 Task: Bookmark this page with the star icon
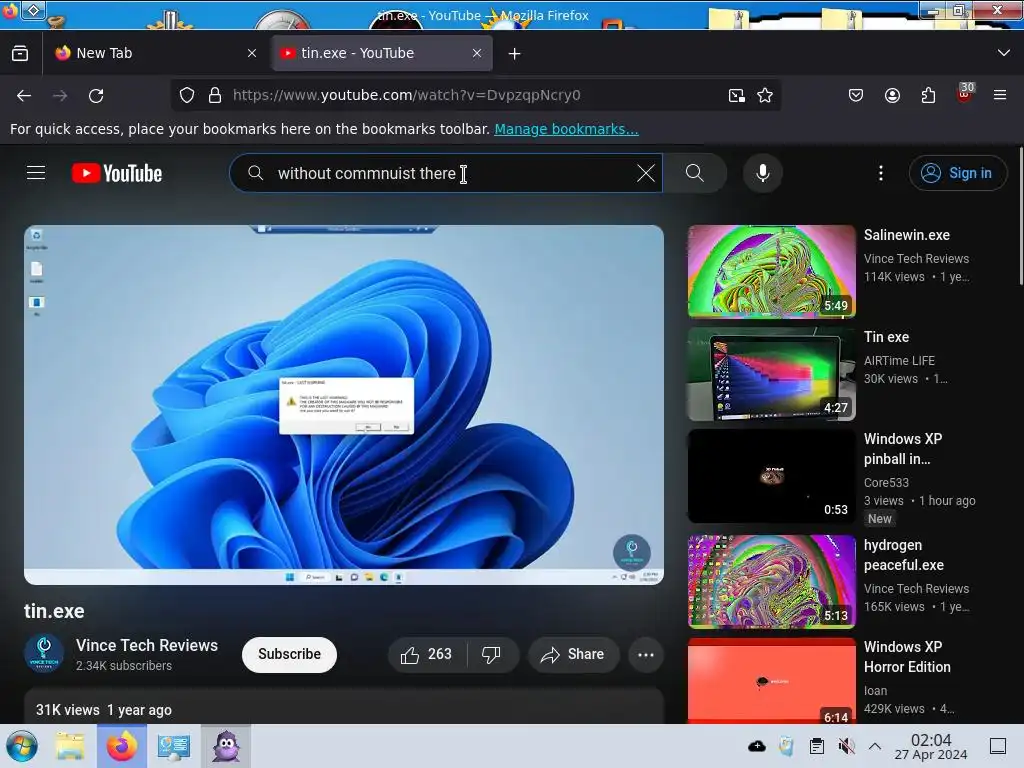pyautogui.click(x=765, y=95)
